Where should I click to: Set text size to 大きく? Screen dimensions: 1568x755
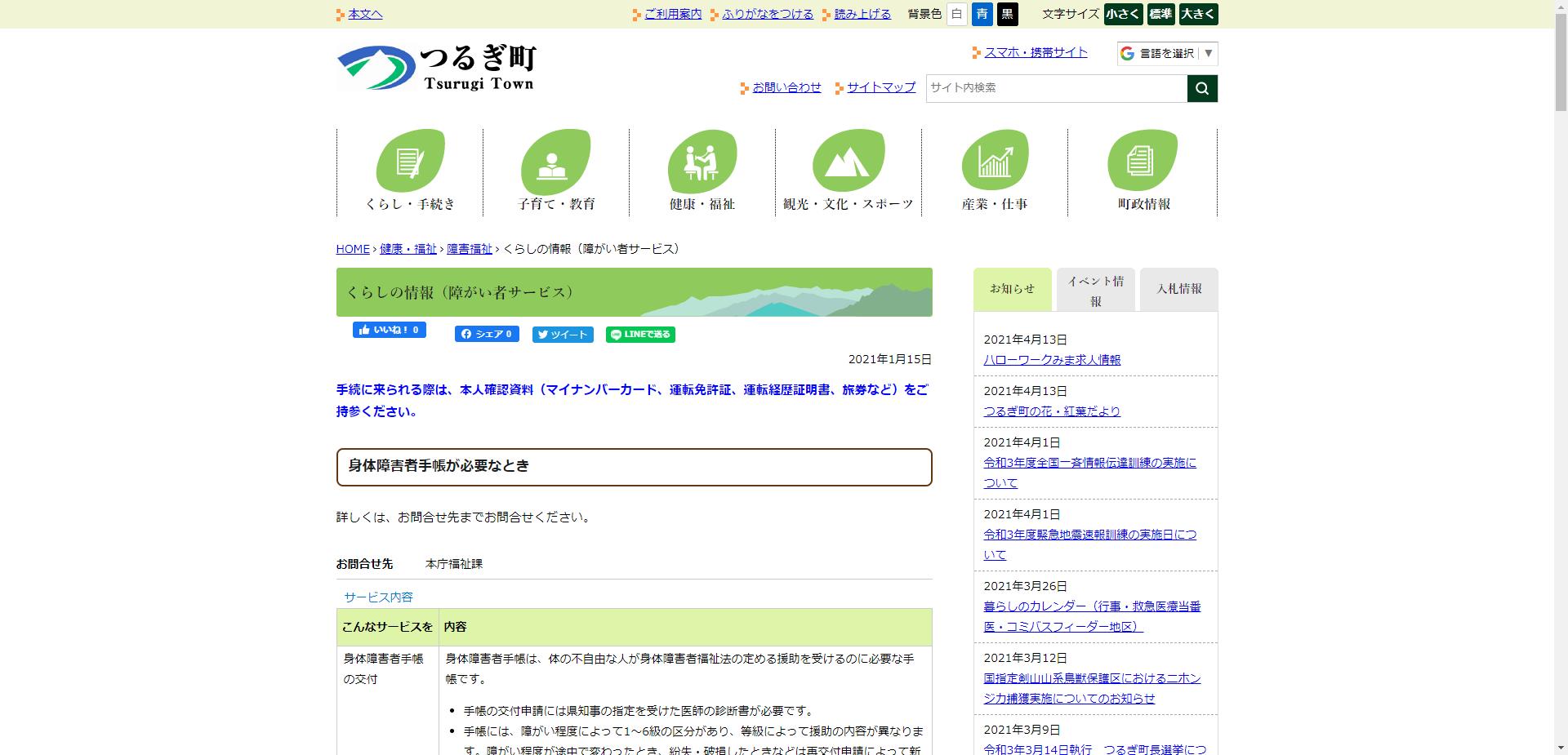pyautogui.click(x=1197, y=14)
